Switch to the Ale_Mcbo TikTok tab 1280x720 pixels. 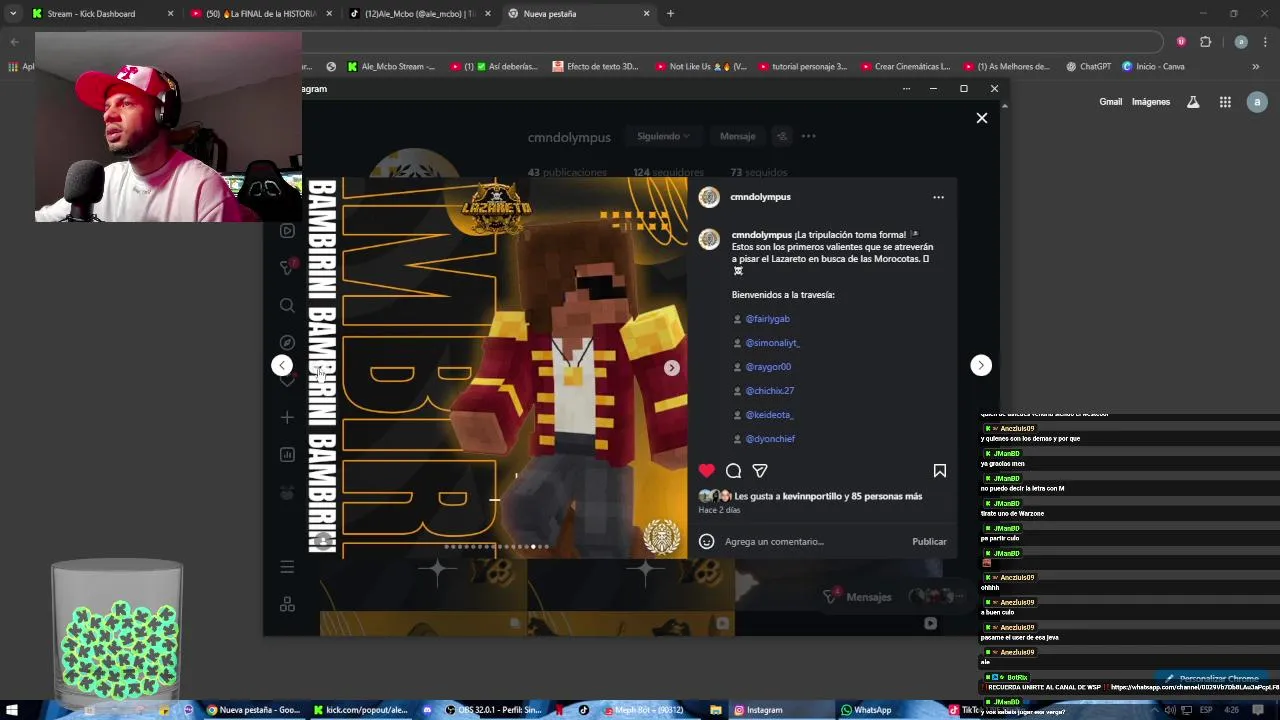click(419, 14)
